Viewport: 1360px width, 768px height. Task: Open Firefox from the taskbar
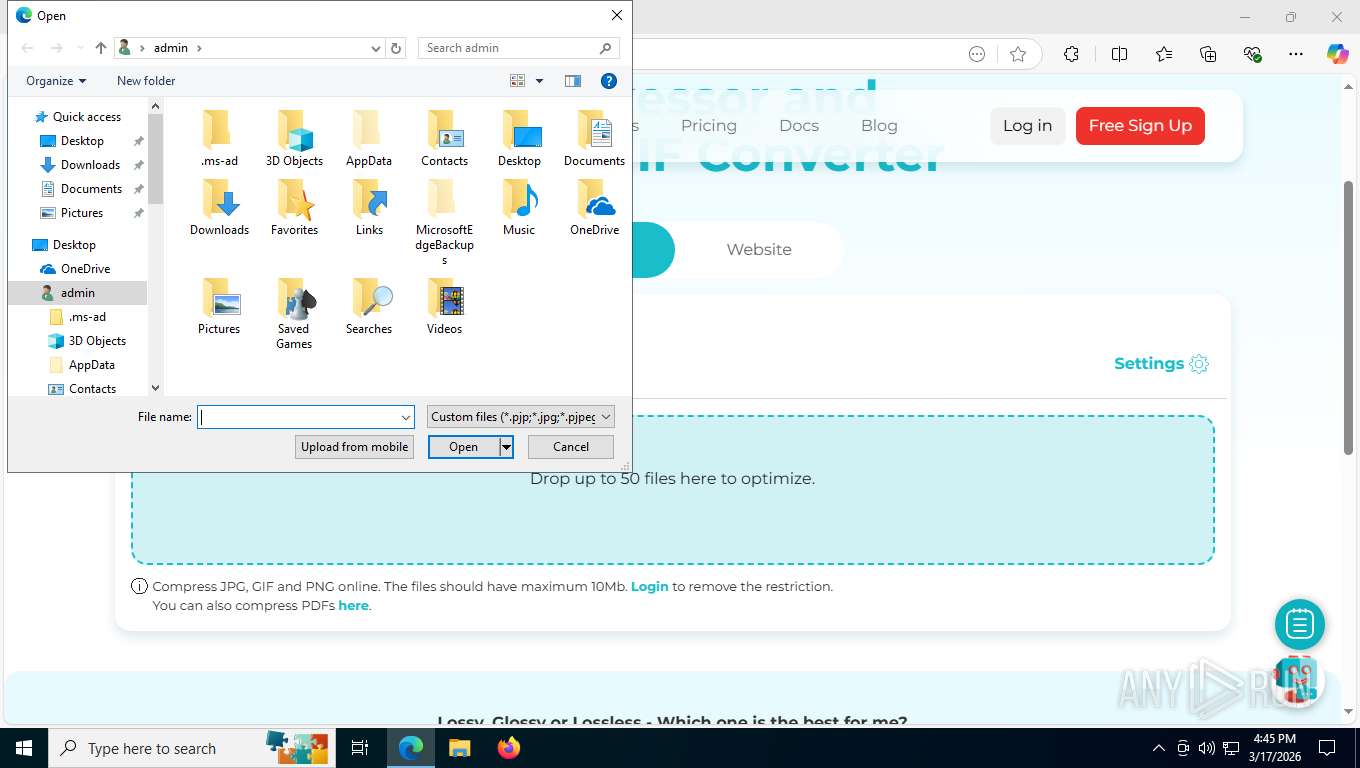pos(509,748)
